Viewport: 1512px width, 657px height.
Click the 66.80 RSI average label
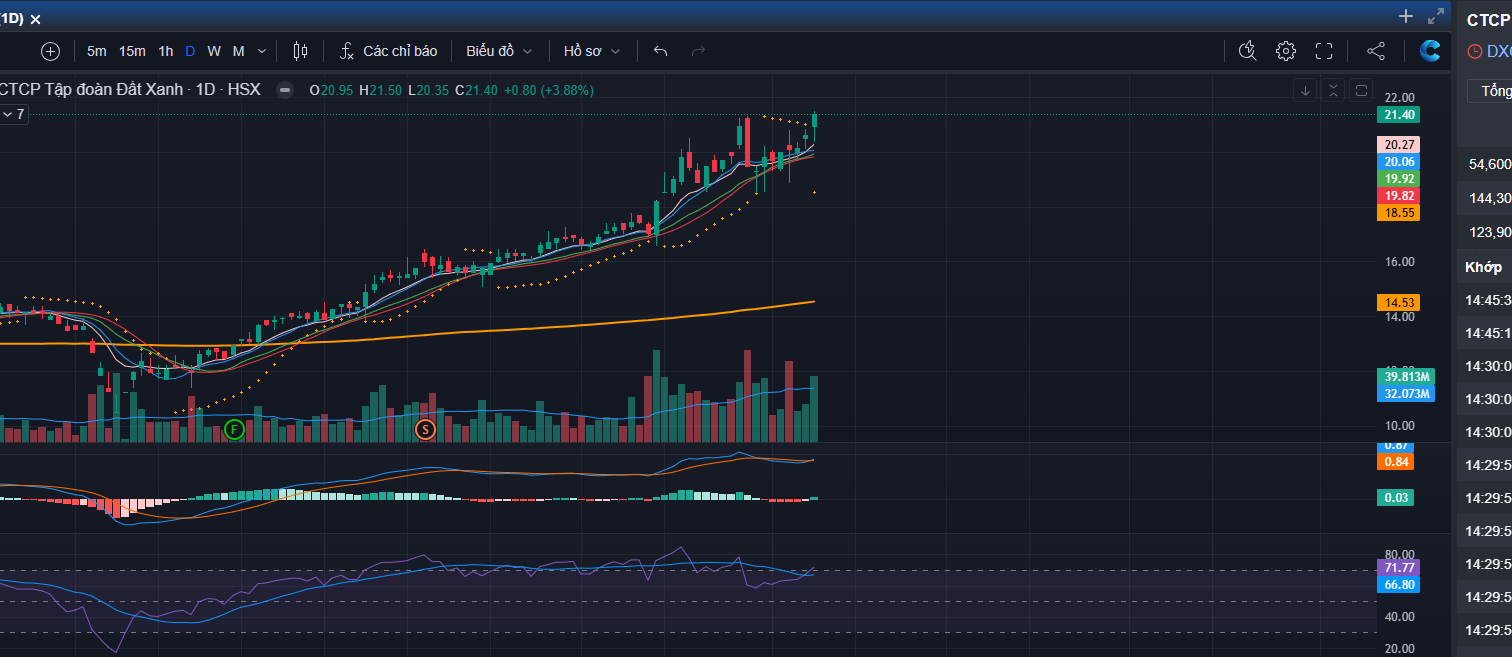click(1399, 585)
